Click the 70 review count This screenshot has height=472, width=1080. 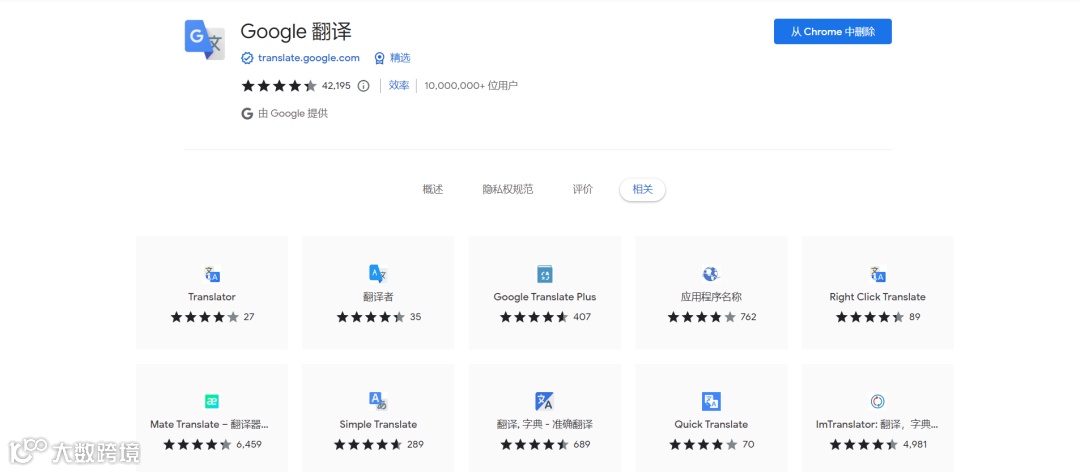tap(748, 444)
